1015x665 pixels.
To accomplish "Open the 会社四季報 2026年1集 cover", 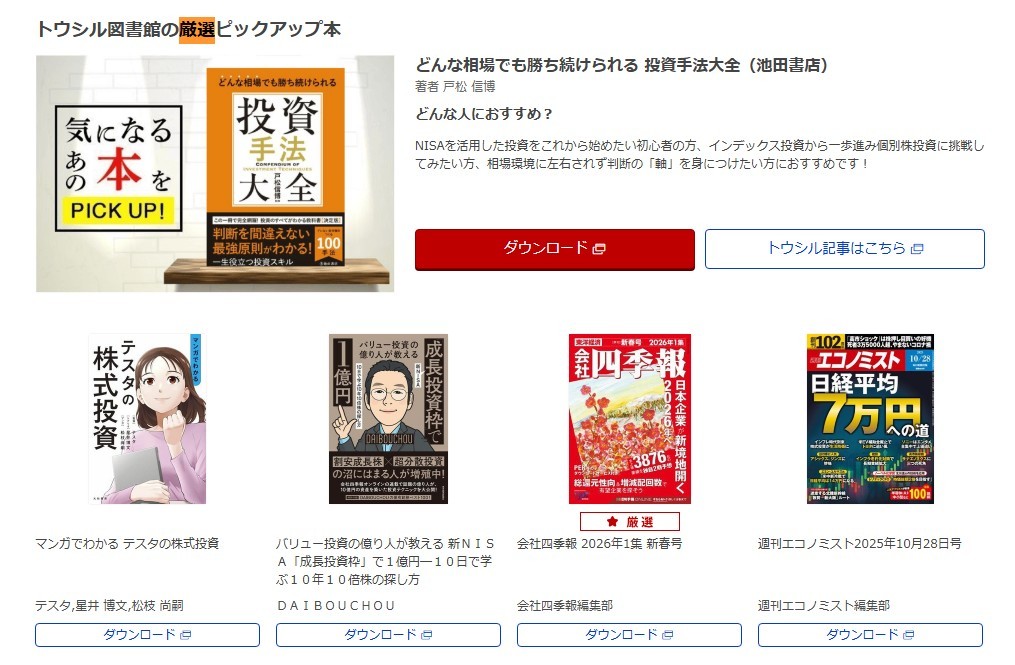I will (630, 419).
